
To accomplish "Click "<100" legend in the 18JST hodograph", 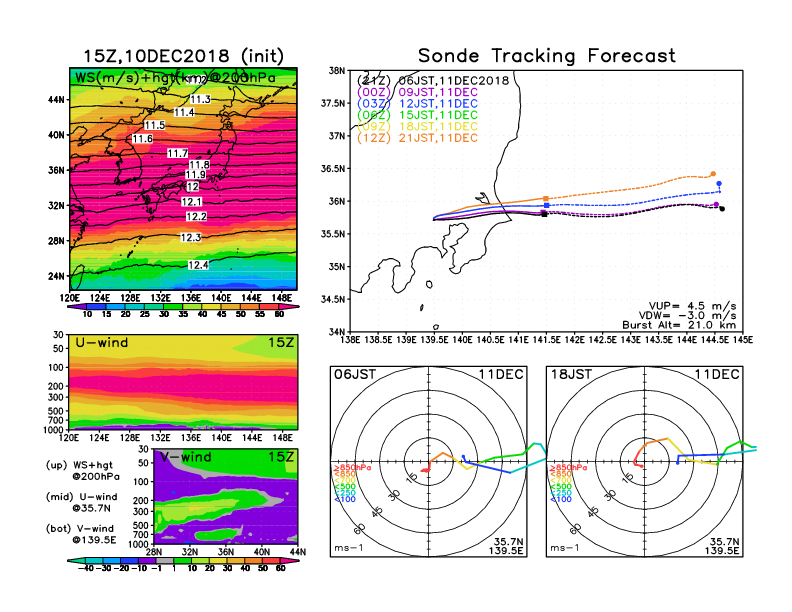I will pos(561,499).
